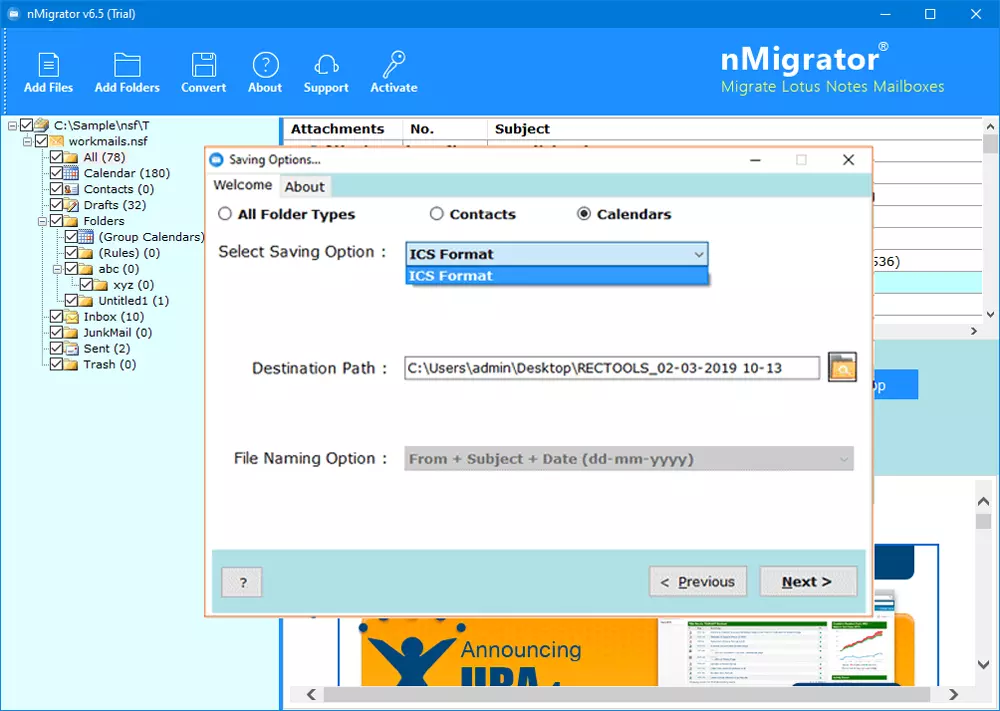This screenshot has width=1000, height=711.
Task: Toggle the JunkMail (0) checkbox
Action: click(56, 333)
